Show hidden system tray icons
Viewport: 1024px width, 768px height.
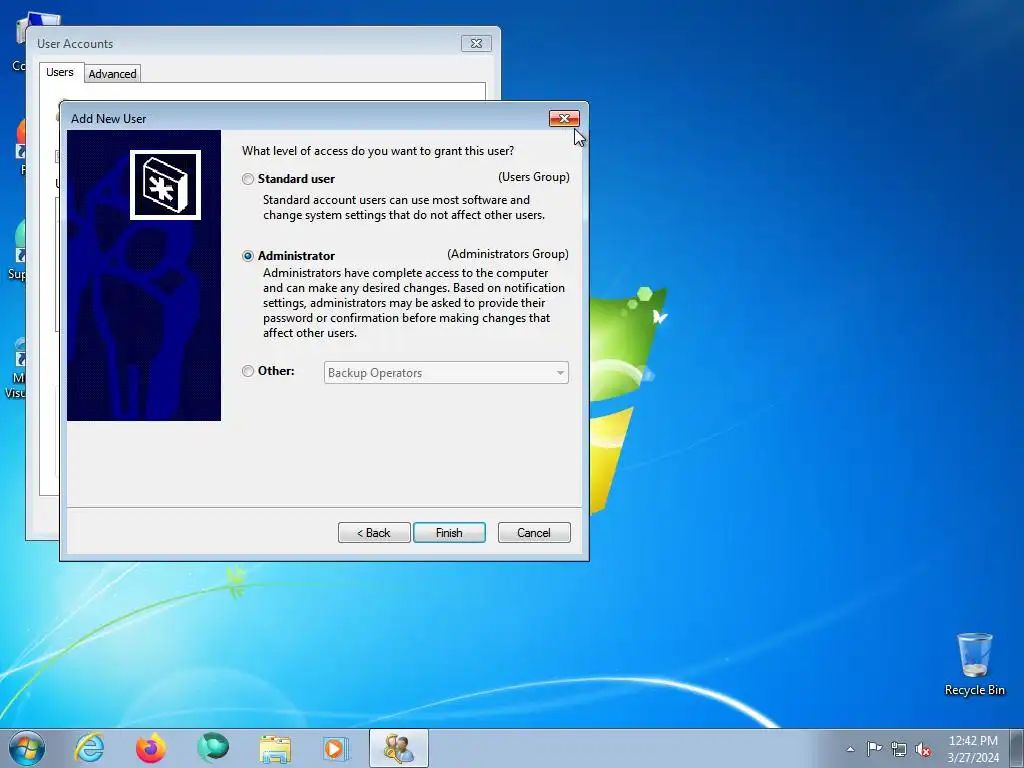click(x=850, y=749)
